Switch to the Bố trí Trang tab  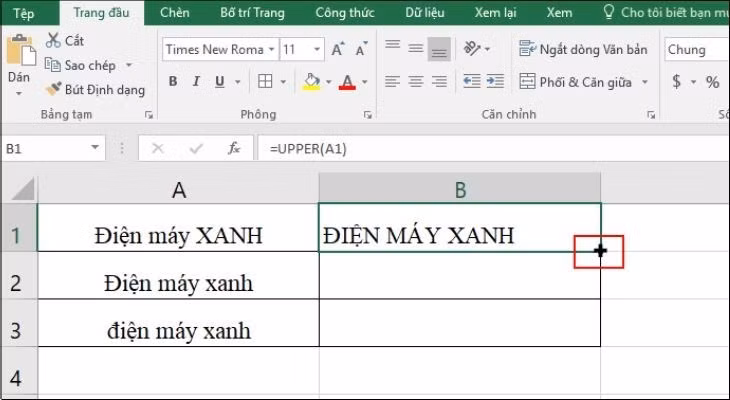(x=252, y=13)
